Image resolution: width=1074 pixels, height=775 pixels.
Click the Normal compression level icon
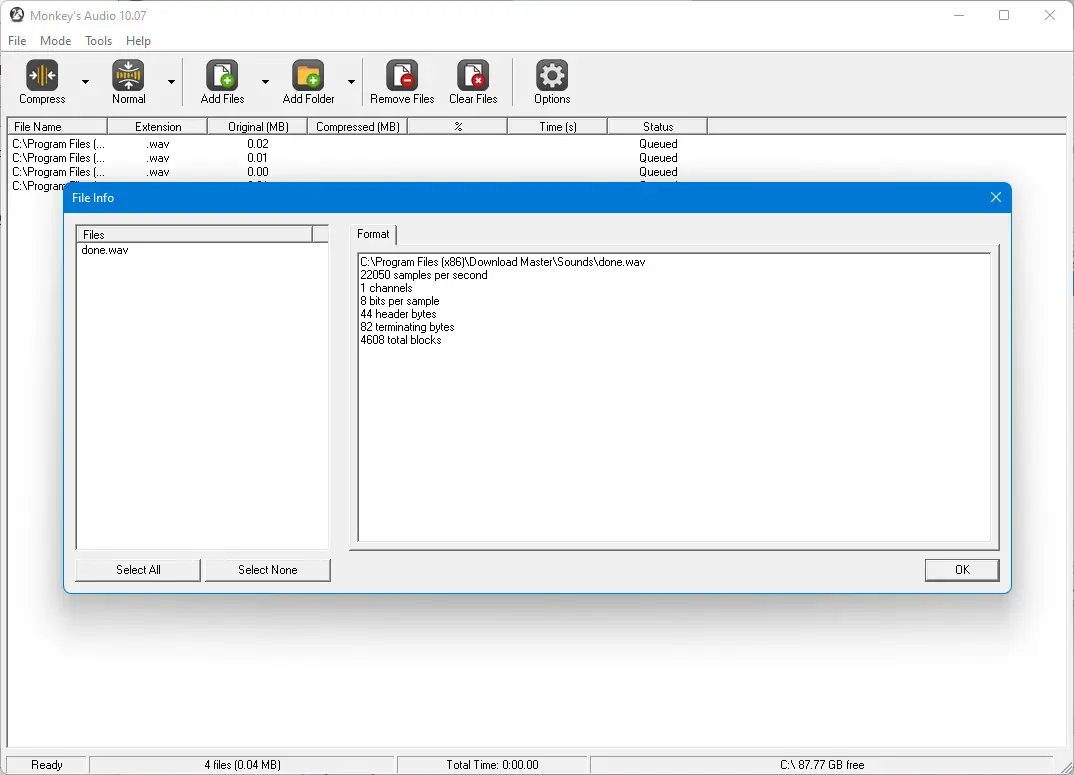(128, 75)
